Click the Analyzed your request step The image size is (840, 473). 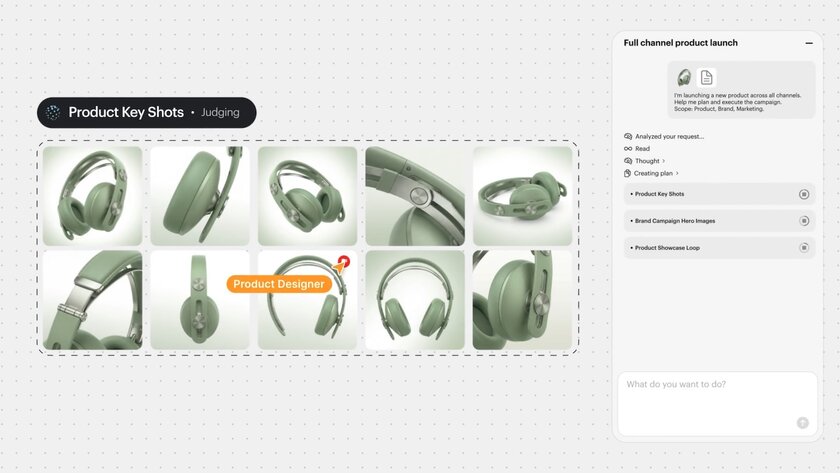[x=664, y=136]
